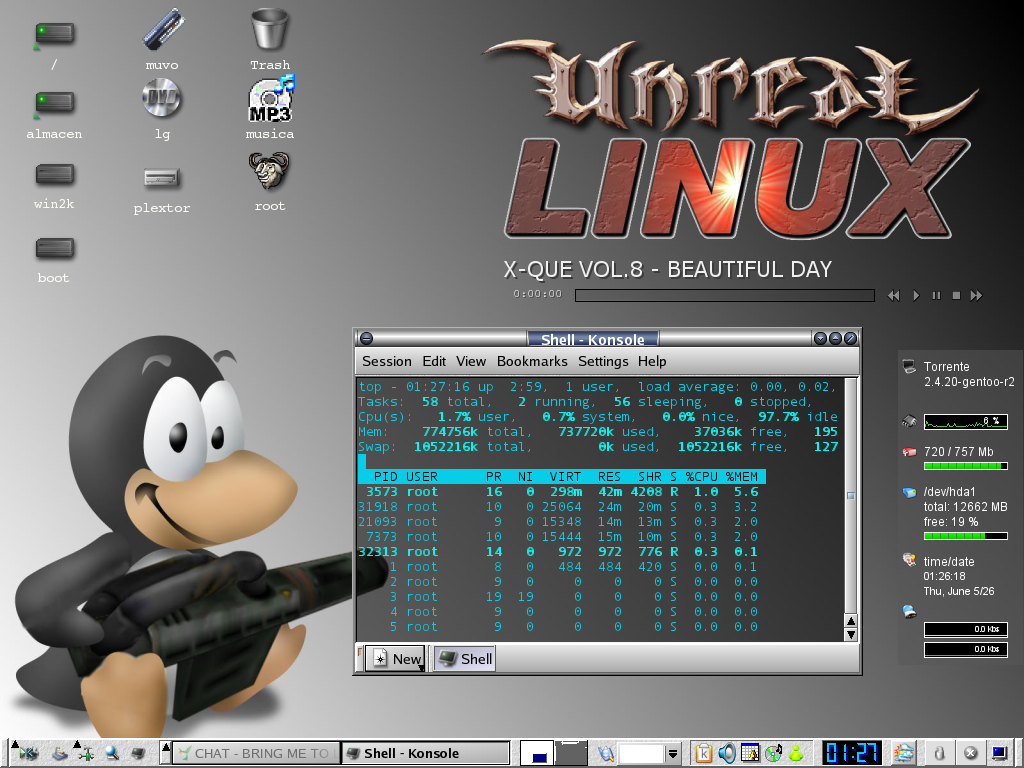Click the /dev/hda1 free space bar
The image size is (1024, 768).
(x=965, y=536)
